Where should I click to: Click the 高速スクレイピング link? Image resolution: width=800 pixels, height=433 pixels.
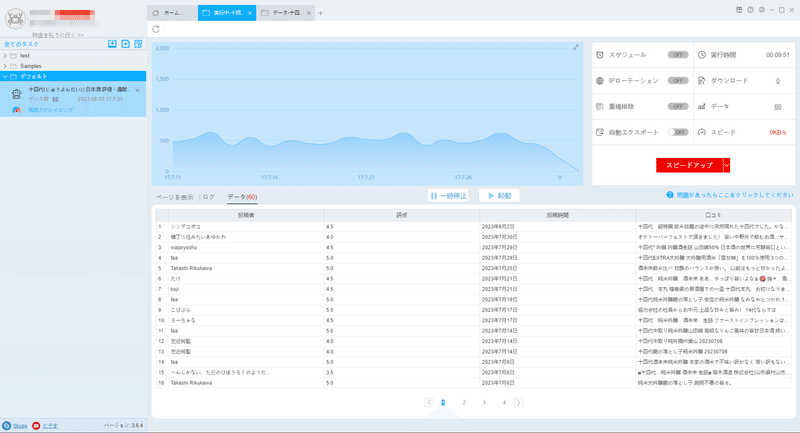coord(51,110)
